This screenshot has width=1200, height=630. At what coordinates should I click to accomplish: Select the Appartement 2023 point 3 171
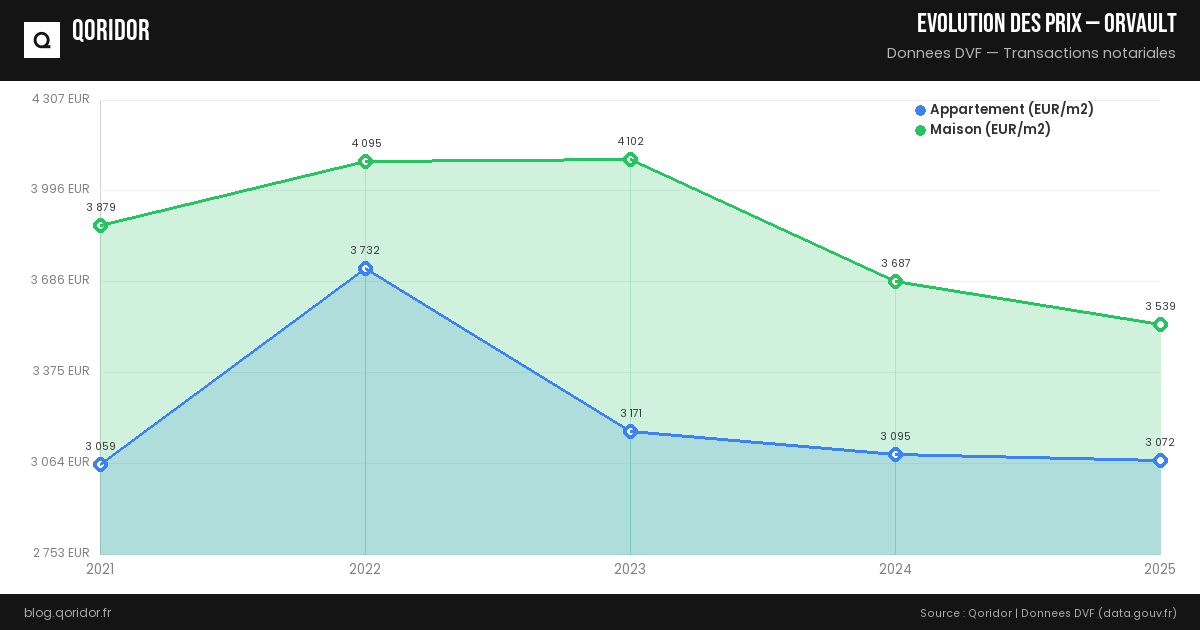(x=630, y=432)
